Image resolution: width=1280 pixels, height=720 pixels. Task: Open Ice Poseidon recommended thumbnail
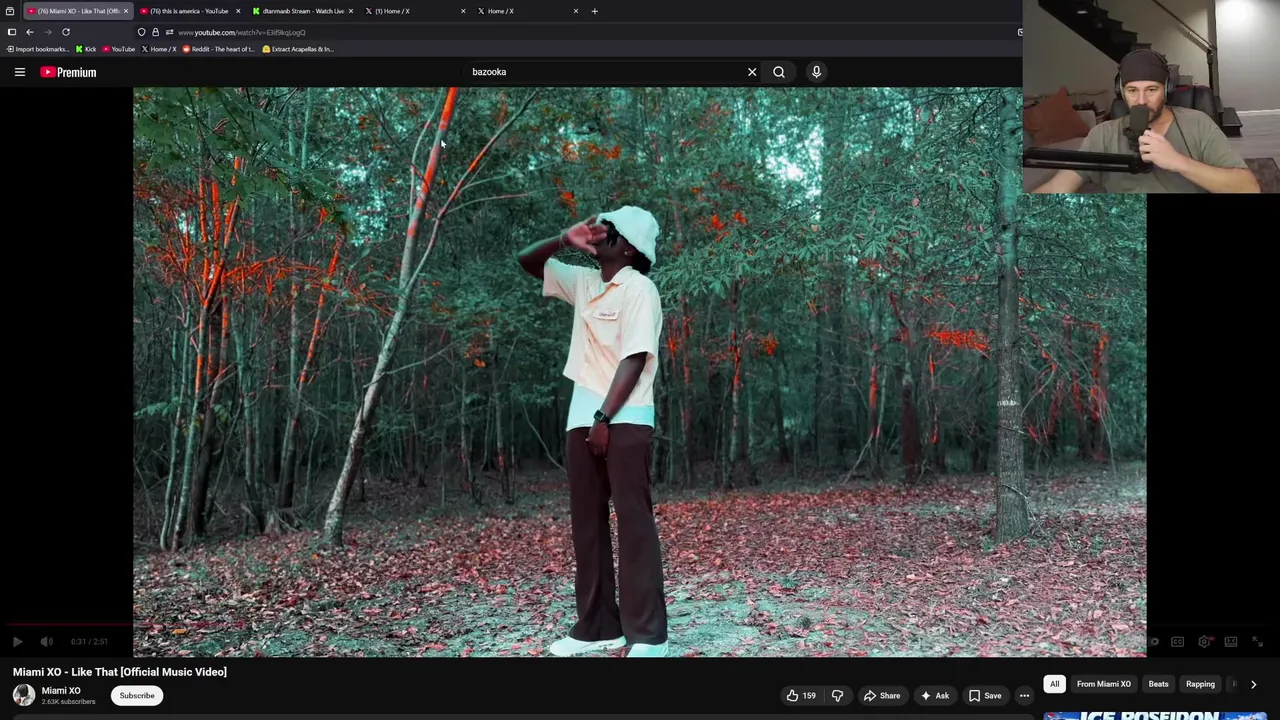coord(1155,715)
